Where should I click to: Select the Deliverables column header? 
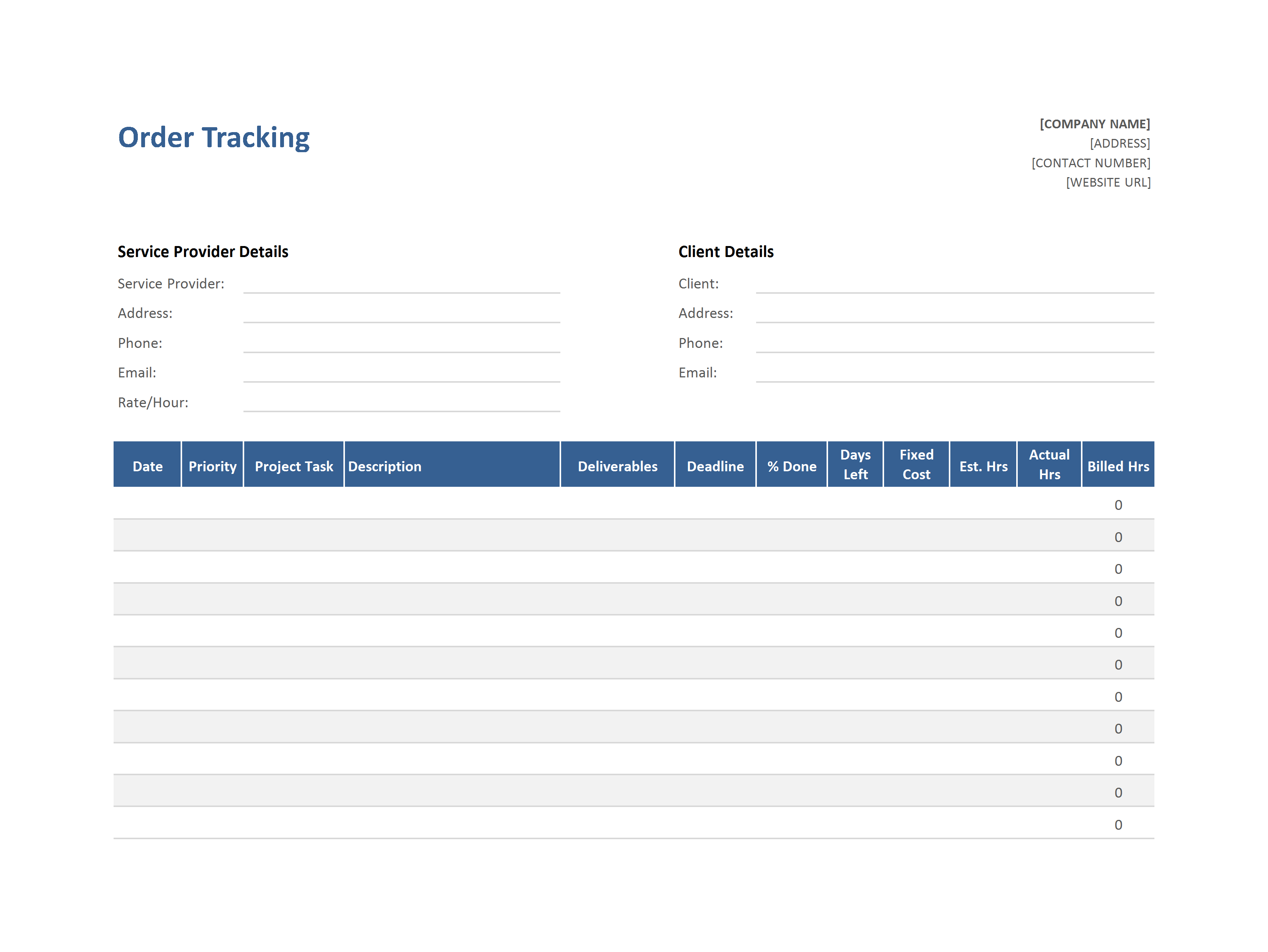click(x=618, y=464)
